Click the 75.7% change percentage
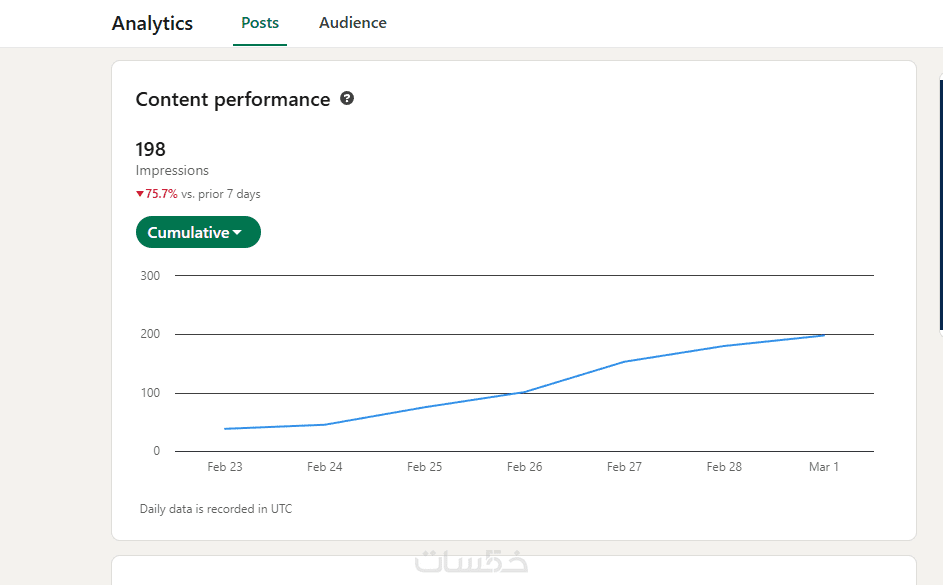 pyautogui.click(x=162, y=194)
